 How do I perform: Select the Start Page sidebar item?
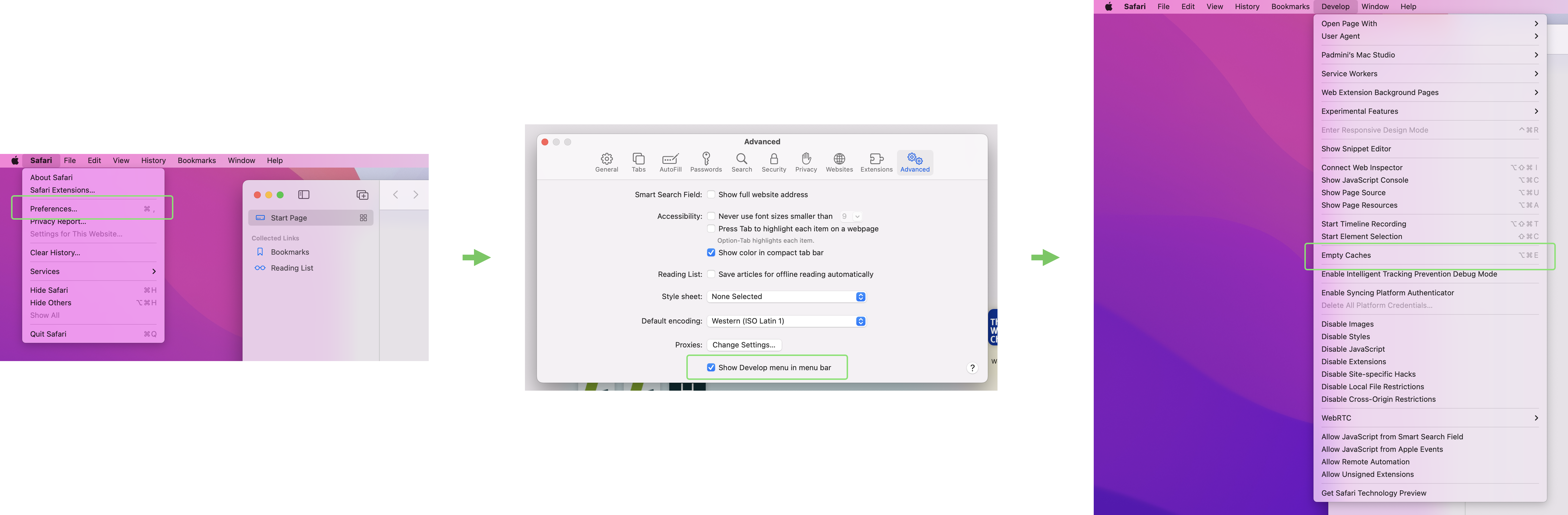(x=289, y=218)
